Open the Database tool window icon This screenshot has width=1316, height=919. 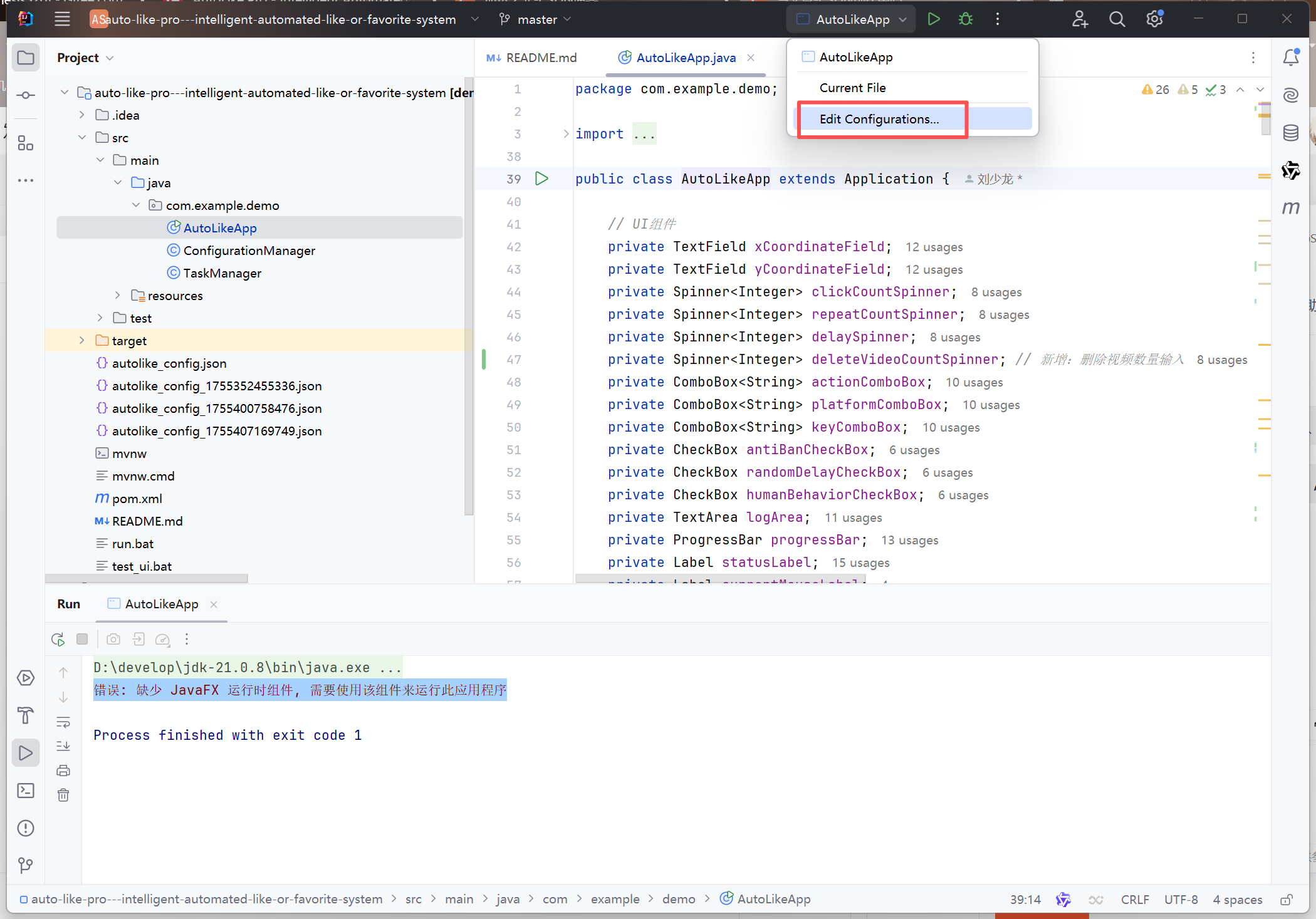(1290, 133)
